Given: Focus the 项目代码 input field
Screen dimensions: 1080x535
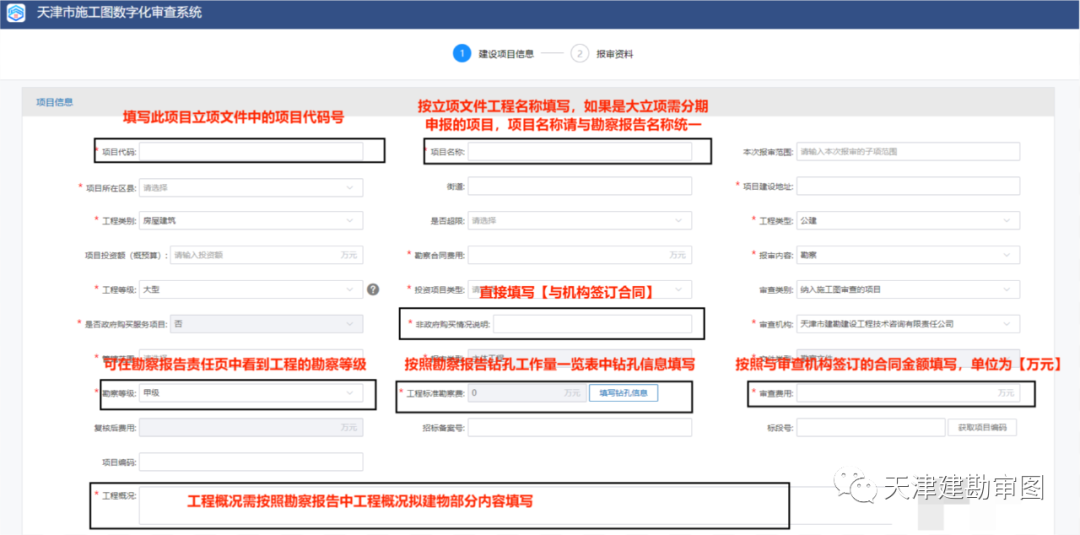Looking at the screenshot, I should (x=251, y=151).
